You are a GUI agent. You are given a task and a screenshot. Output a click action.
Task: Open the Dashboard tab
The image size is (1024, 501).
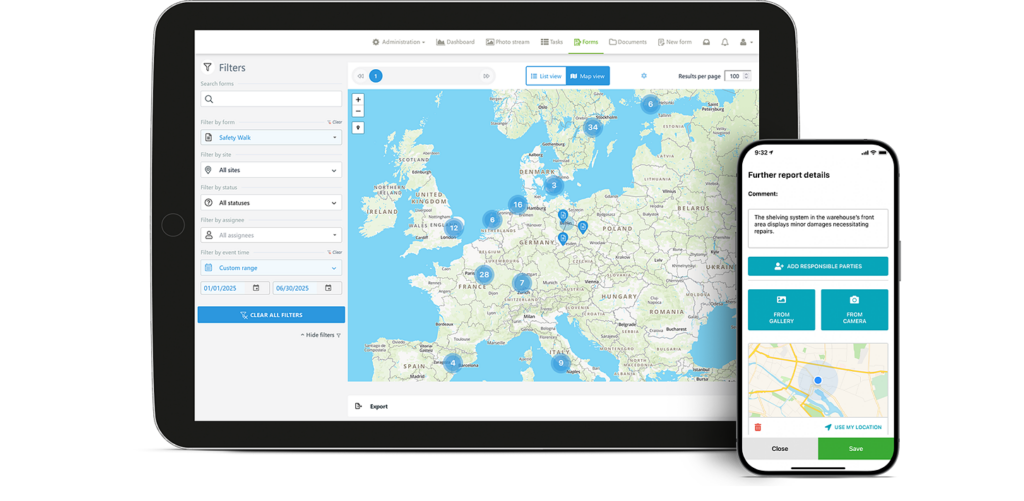(455, 42)
